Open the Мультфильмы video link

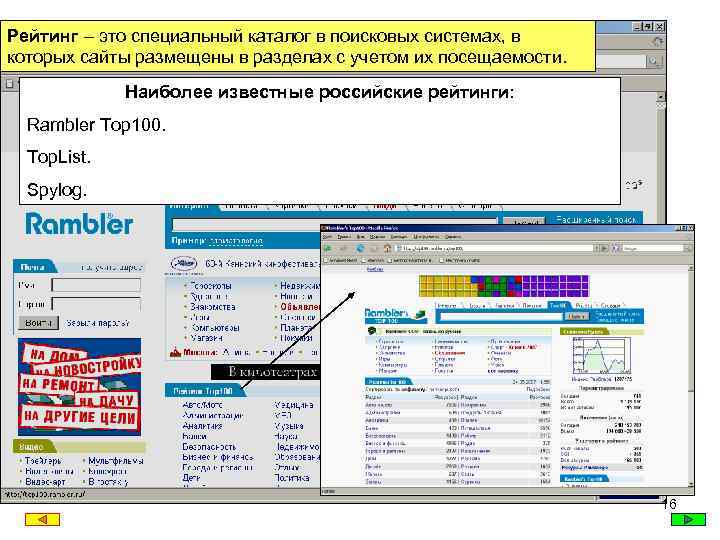(x=116, y=461)
